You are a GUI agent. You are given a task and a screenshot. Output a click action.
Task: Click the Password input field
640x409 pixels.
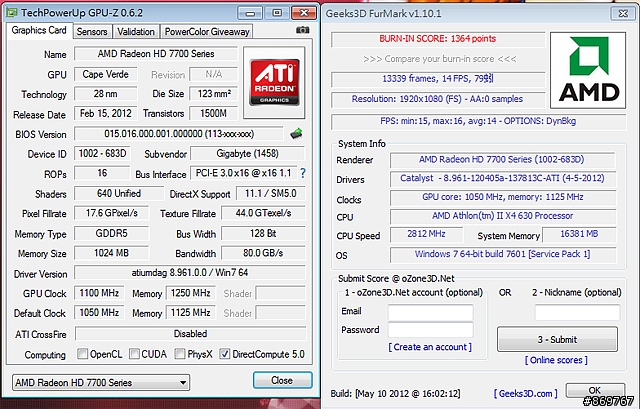coord(430,330)
